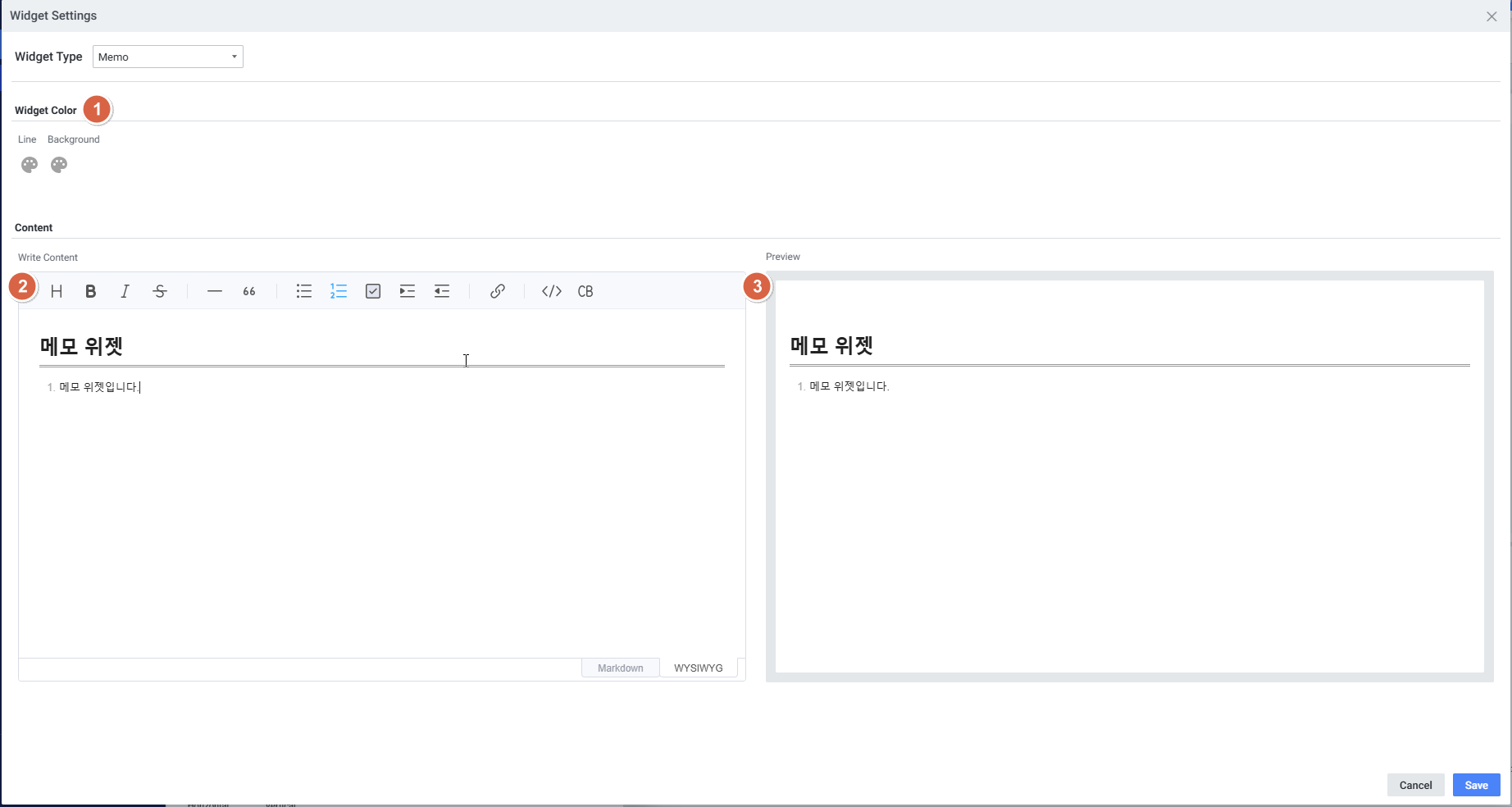The height and width of the screenshot is (807, 1512).
Task: Apply inline code formatting
Action: [x=552, y=291]
